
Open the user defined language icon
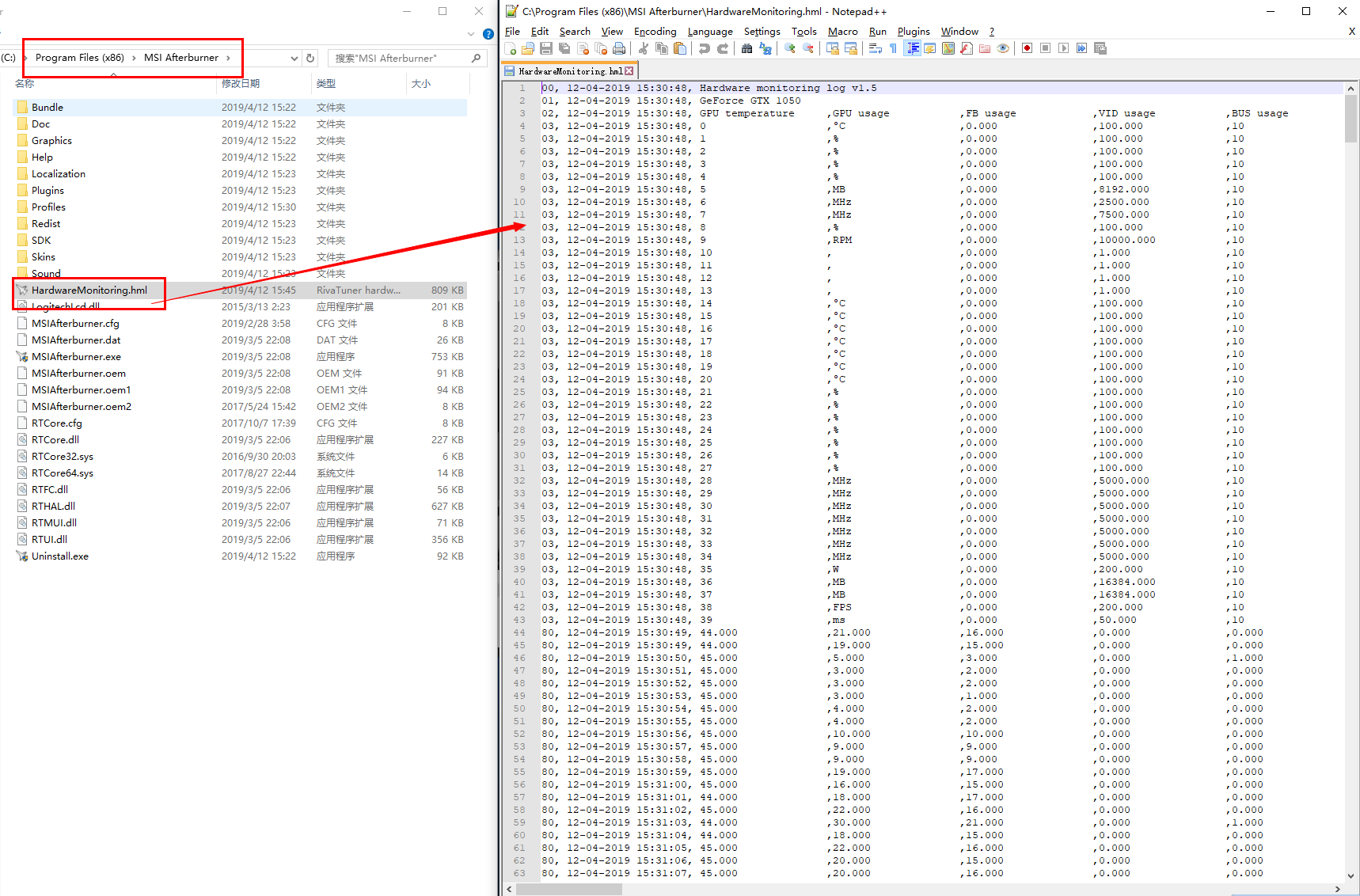tap(930, 48)
